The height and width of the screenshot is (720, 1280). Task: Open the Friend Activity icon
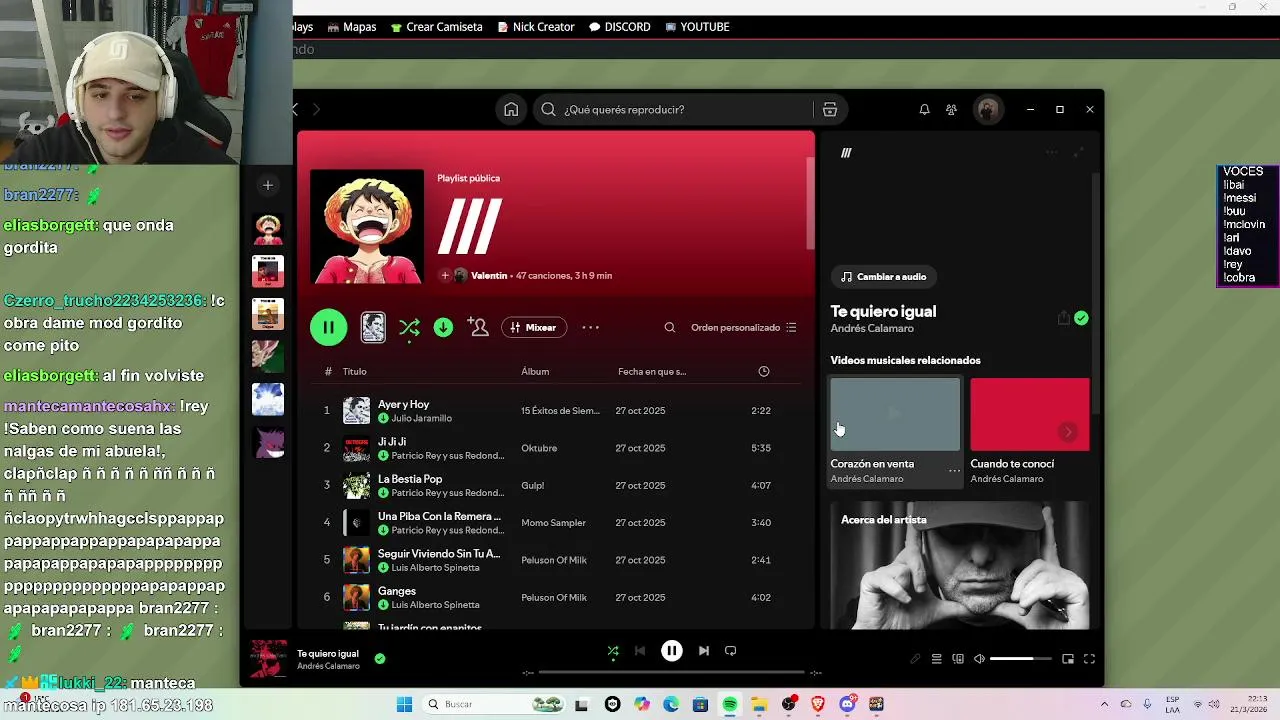[x=951, y=110]
